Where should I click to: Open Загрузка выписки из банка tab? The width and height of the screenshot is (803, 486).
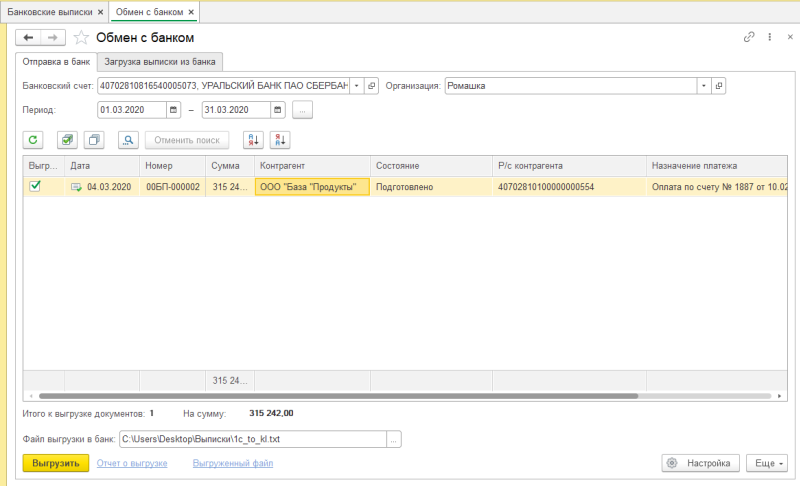pyautogui.click(x=160, y=62)
